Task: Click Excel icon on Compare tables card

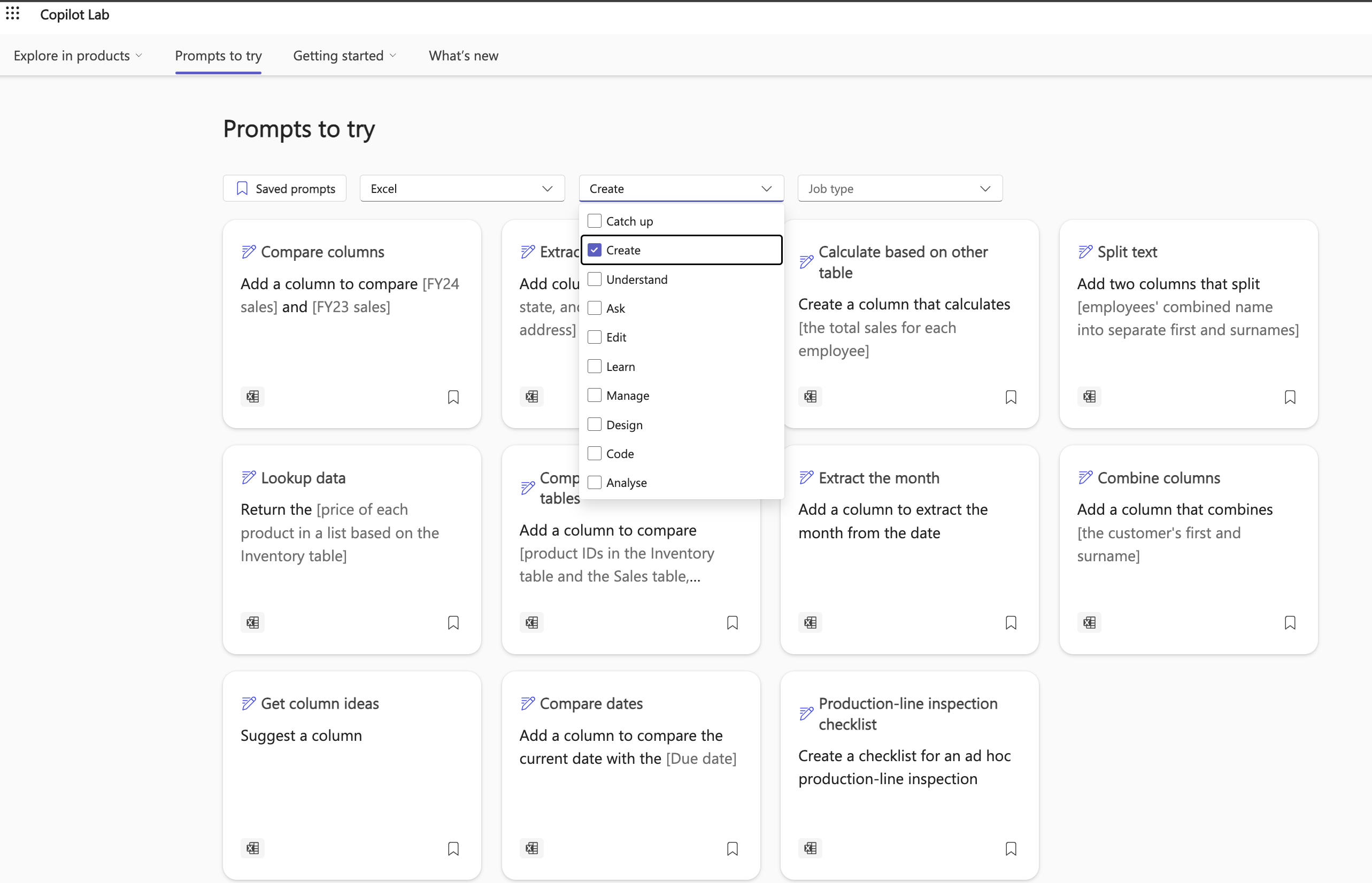Action: click(531, 622)
